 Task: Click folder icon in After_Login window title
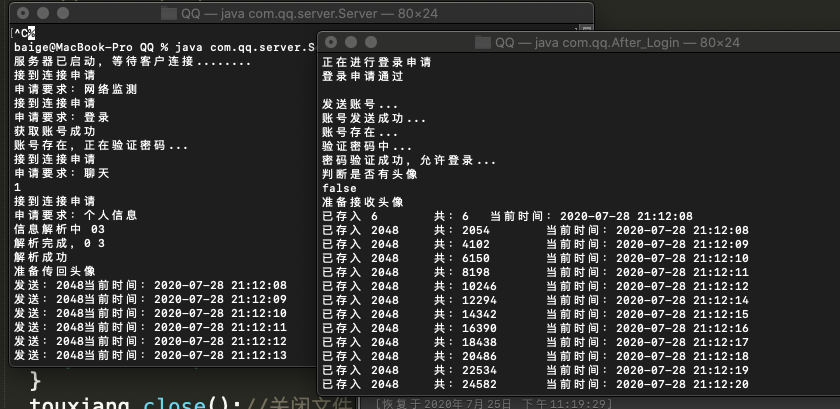pos(483,42)
